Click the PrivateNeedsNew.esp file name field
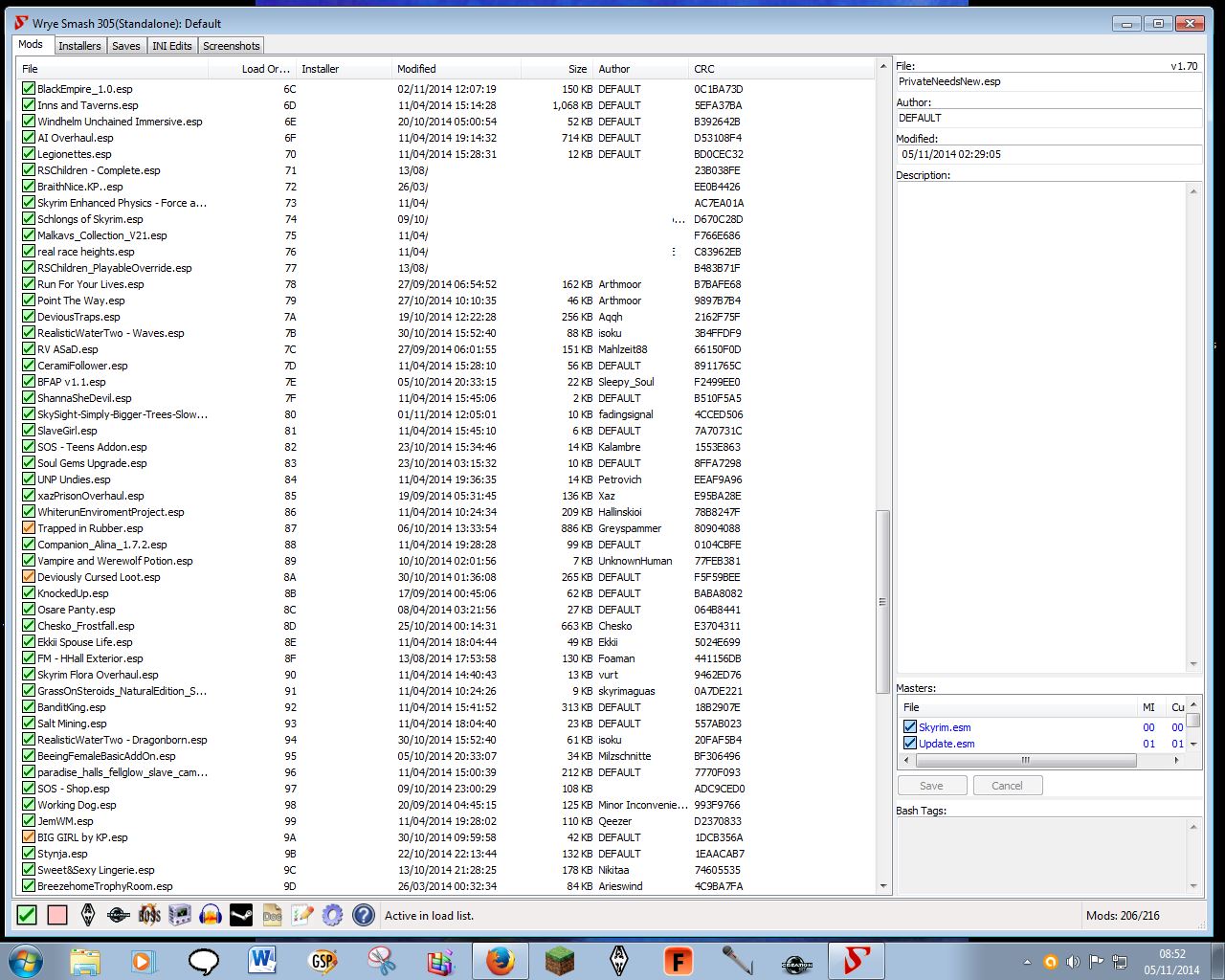This screenshot has height=980, width=1225. [1047, 82]
